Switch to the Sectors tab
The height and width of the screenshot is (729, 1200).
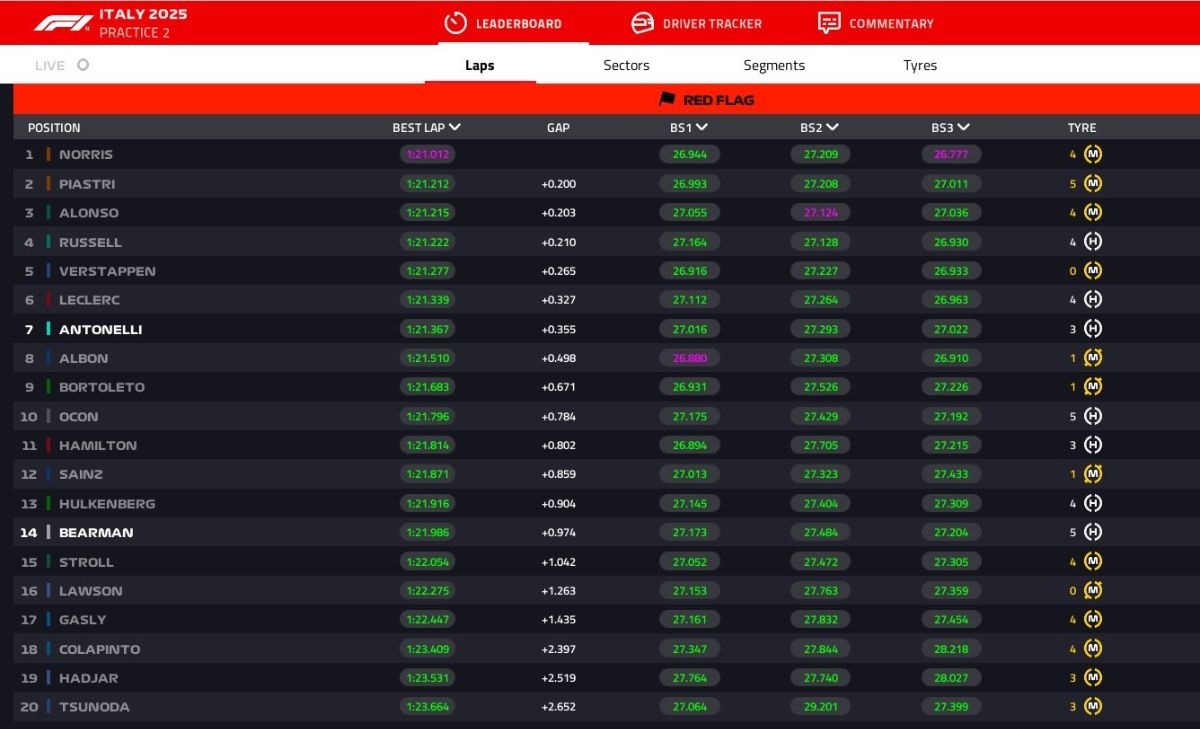click(626, 65)
